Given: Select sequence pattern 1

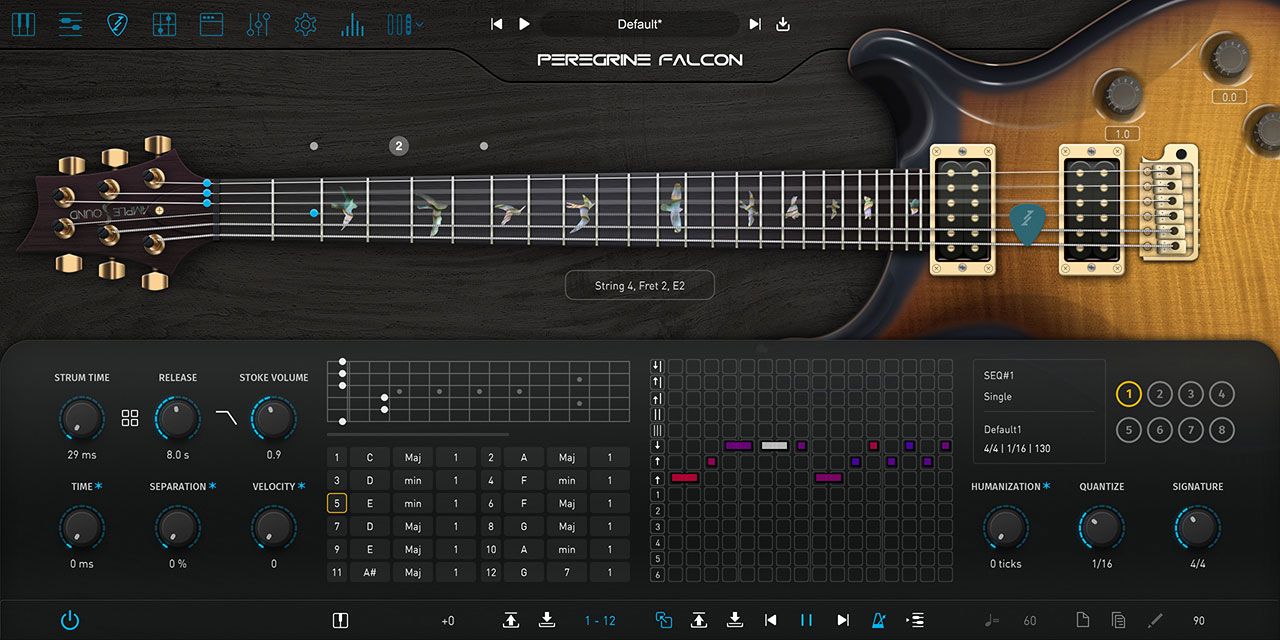Looking at the screenshot, I should [1129, 394].
